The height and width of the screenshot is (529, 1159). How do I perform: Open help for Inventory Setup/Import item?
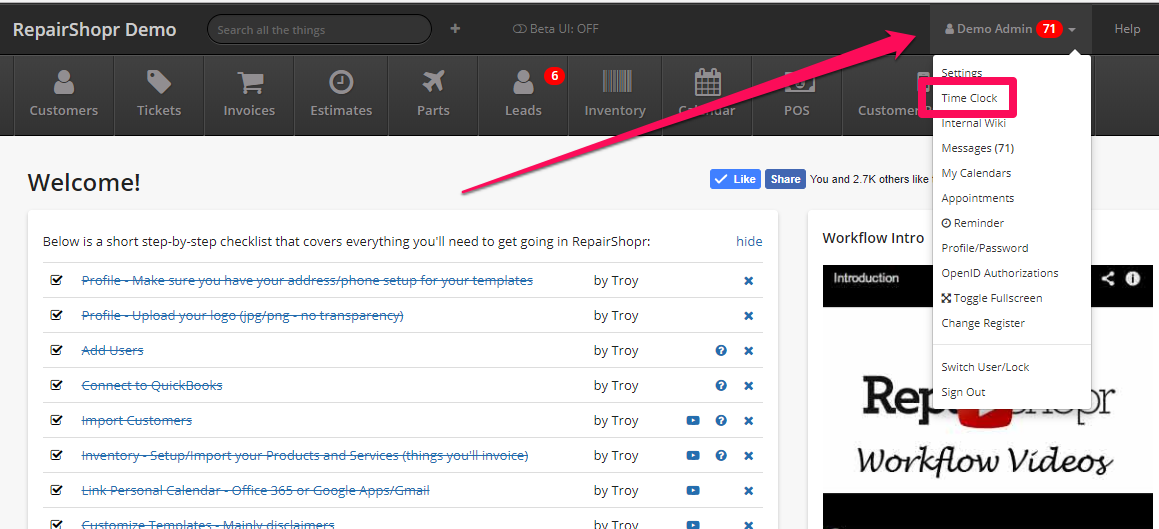pyautogui.click(x=721, y=456)
